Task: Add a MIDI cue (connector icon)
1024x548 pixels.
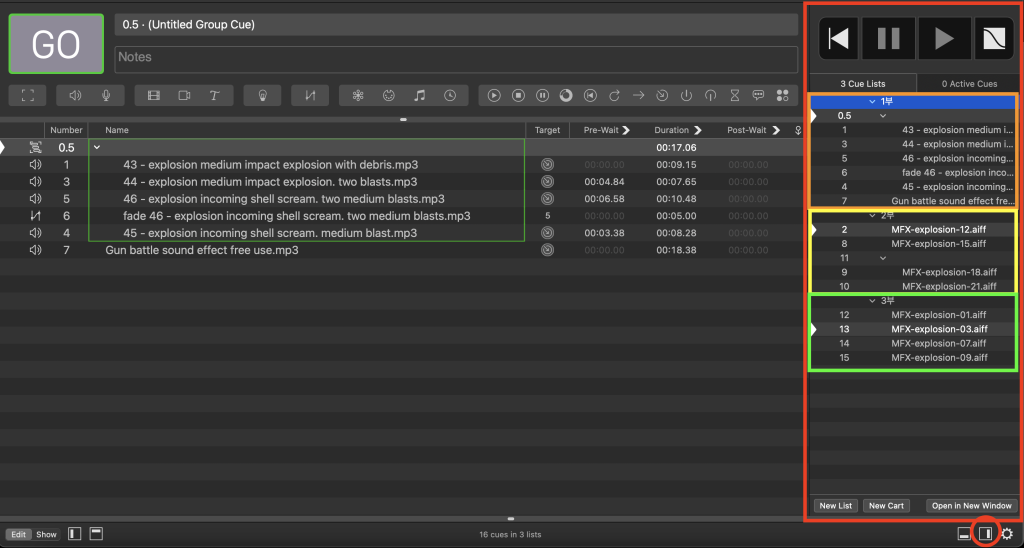Action: click(389, 95)
